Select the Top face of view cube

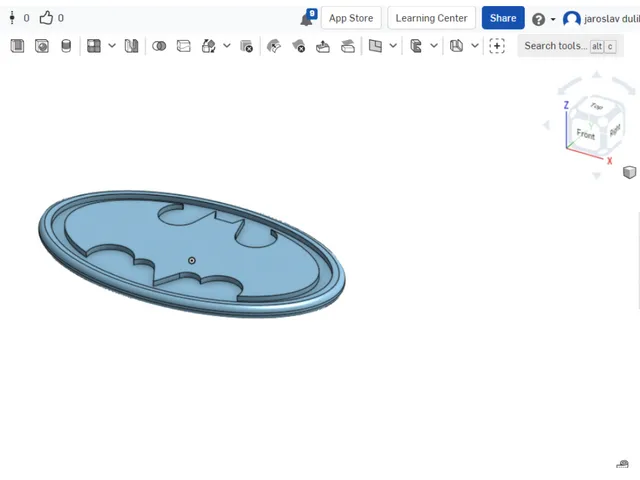tap(596, 106)
